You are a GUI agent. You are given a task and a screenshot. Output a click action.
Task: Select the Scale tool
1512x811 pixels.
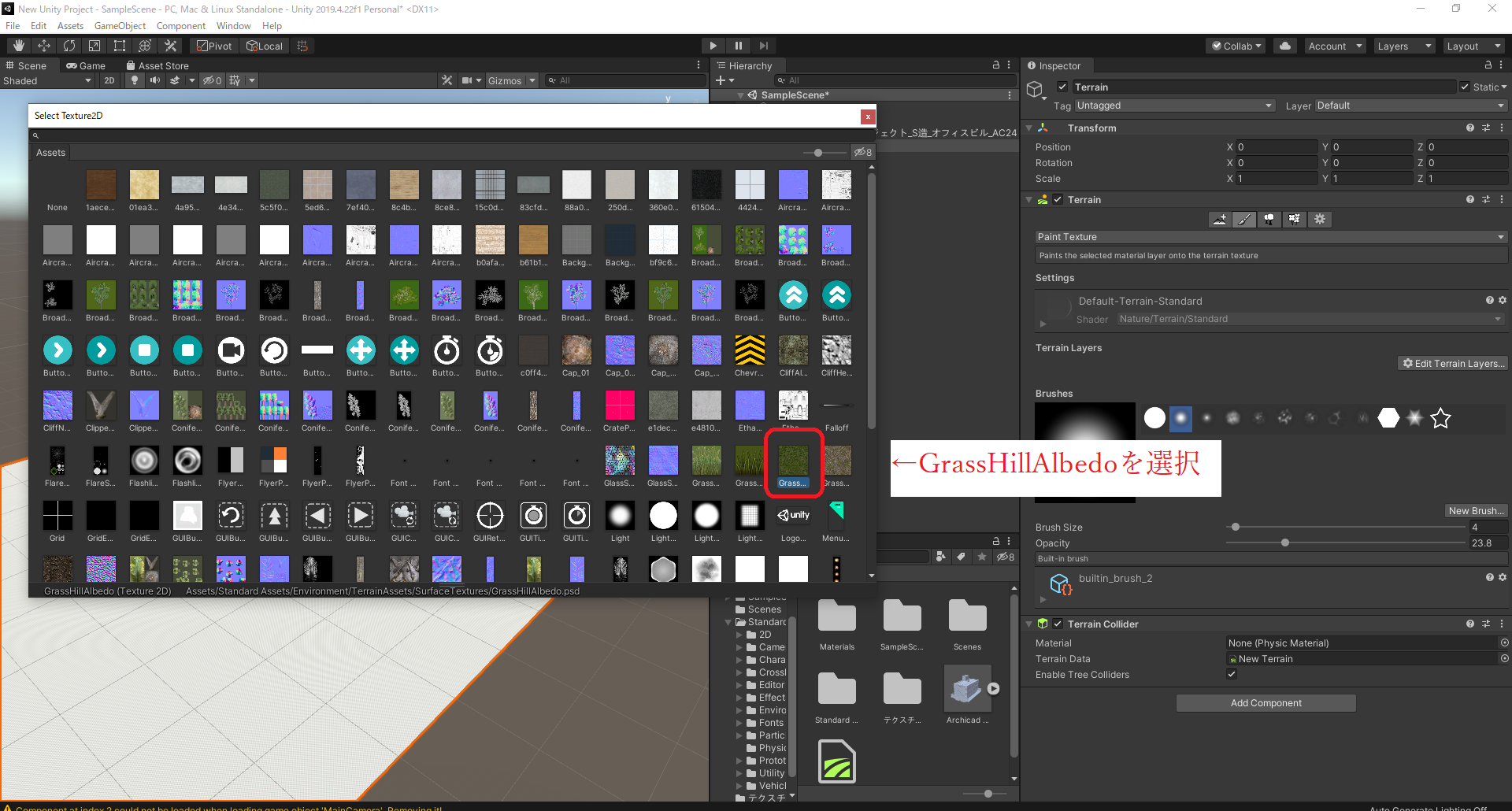point(94,46)
